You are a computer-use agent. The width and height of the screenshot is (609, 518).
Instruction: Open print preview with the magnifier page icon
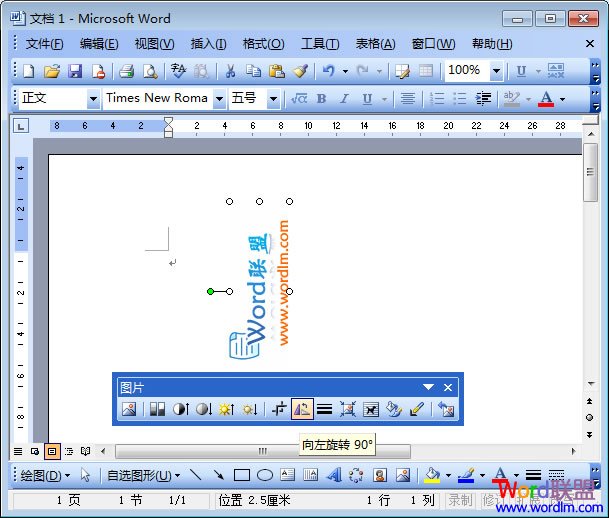(150, 71)
